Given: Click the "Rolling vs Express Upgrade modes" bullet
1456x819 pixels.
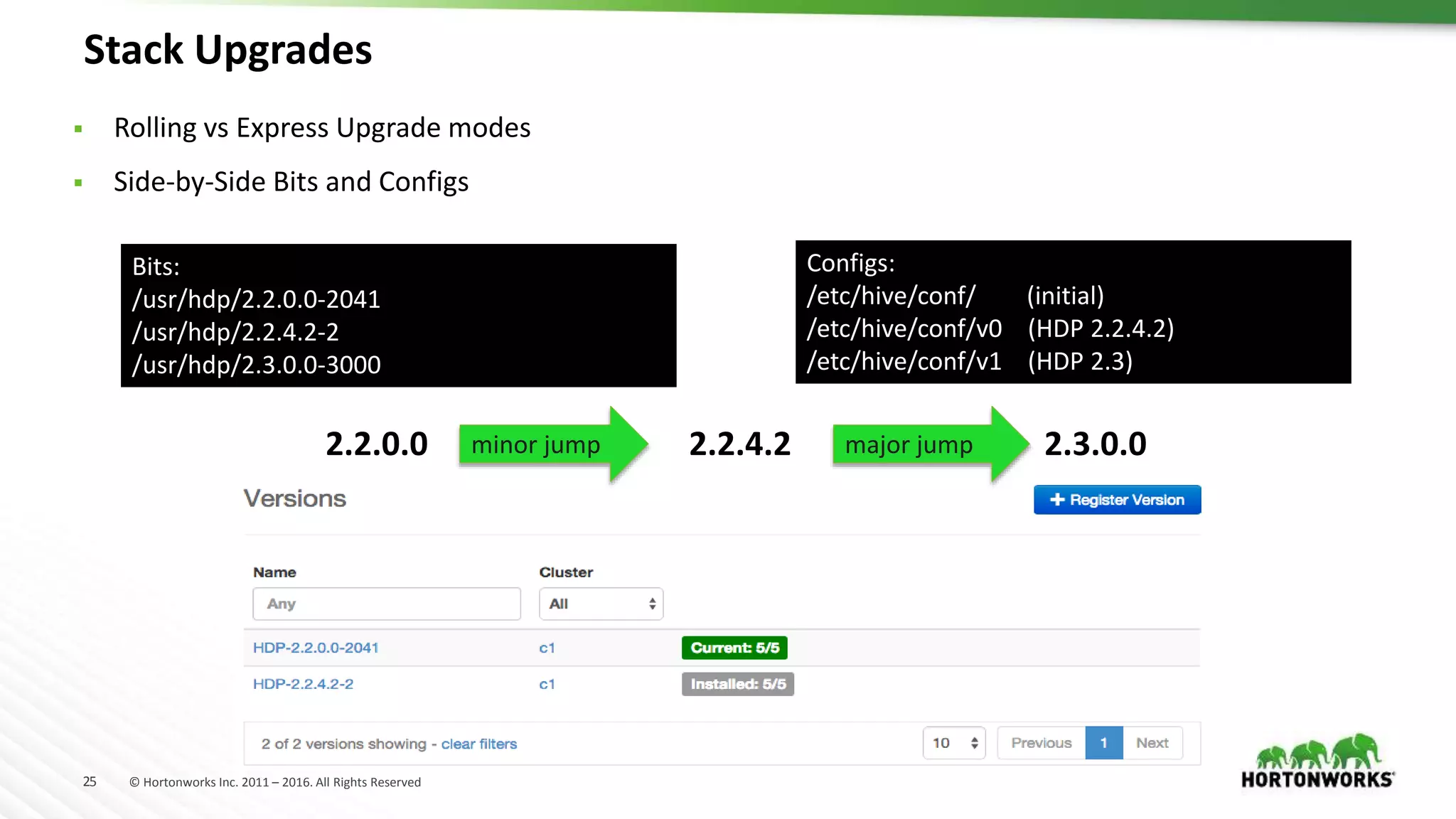Looking at the screenshot, I should 322,128.
